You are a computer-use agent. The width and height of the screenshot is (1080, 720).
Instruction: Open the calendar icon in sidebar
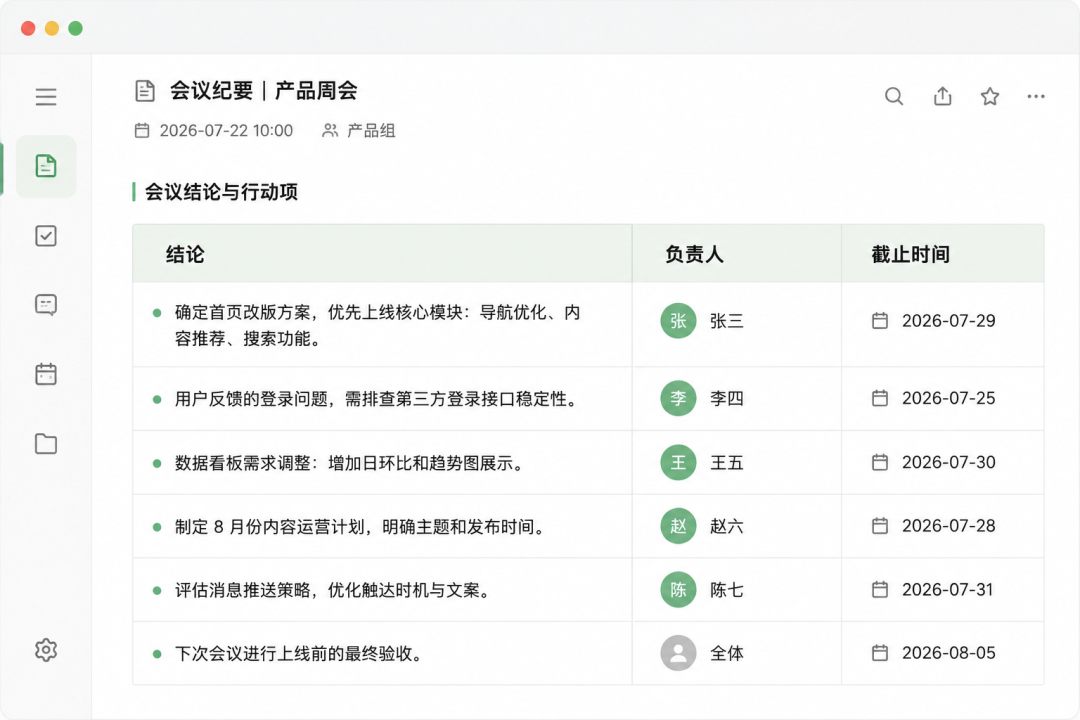pos(46,374)
